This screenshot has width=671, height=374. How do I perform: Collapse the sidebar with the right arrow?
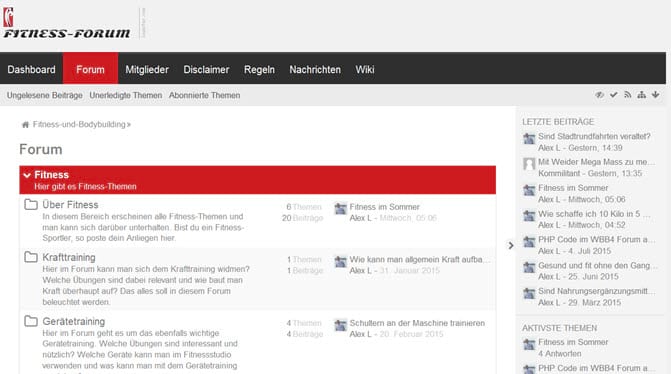(x=511, y=246)
